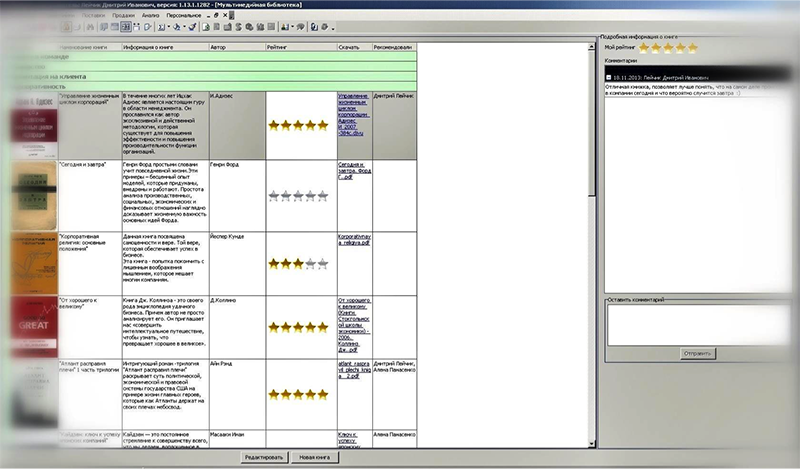Click the binoculars search icon in the toolbar
The image size is (800, 469).
pyautogui.click(x=90, y=27)
